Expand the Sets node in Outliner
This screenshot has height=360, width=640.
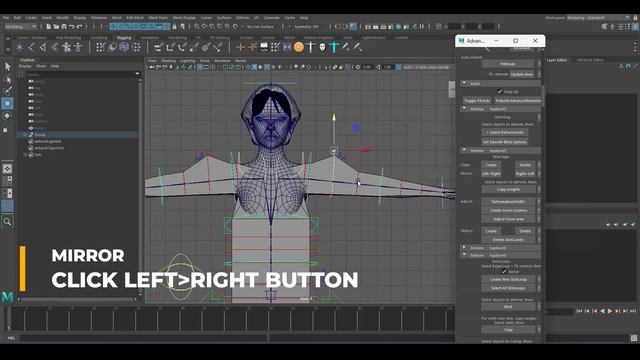point(25,155)
